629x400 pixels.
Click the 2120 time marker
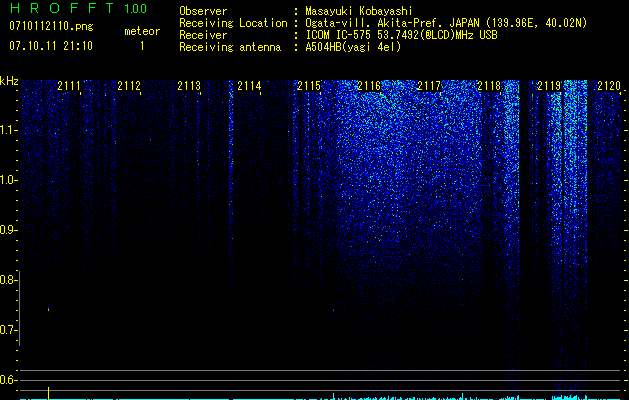pyautogui.click(x=609, y=85)
